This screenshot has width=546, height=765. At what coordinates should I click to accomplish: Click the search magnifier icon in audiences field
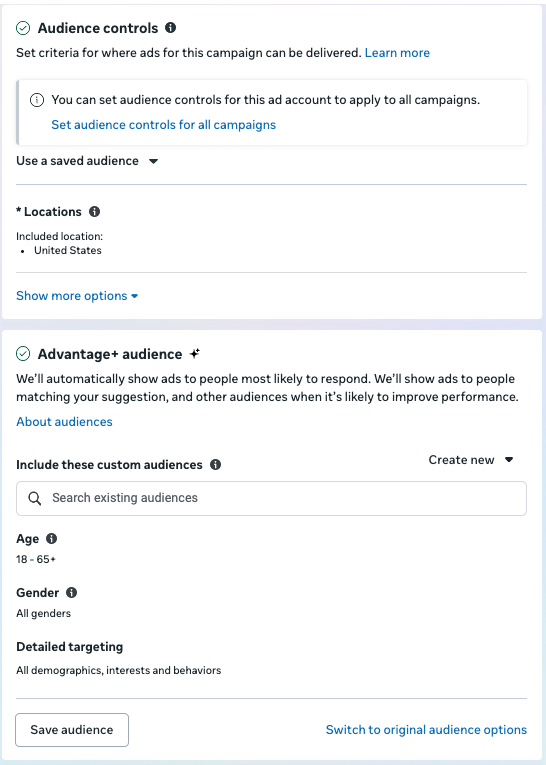[x=35, y=498]
